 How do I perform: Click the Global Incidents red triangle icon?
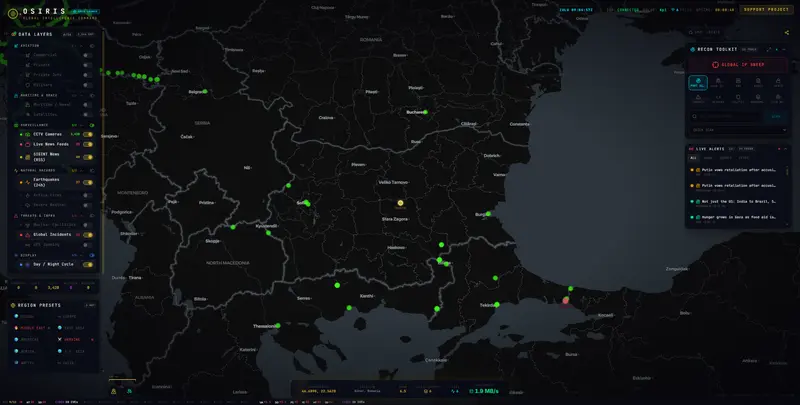(x=27, y=235)
